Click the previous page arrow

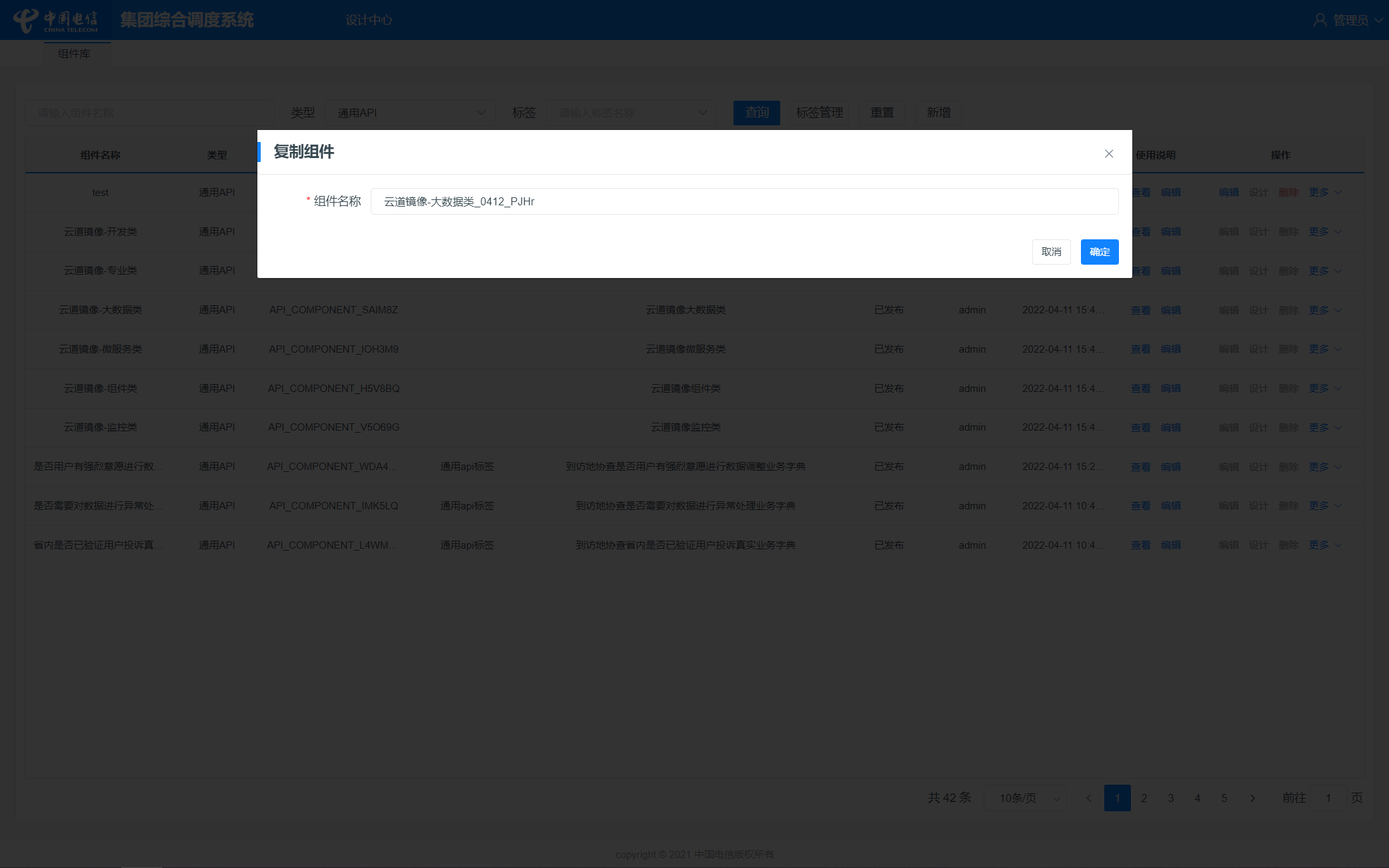[x=1089, y=798]
